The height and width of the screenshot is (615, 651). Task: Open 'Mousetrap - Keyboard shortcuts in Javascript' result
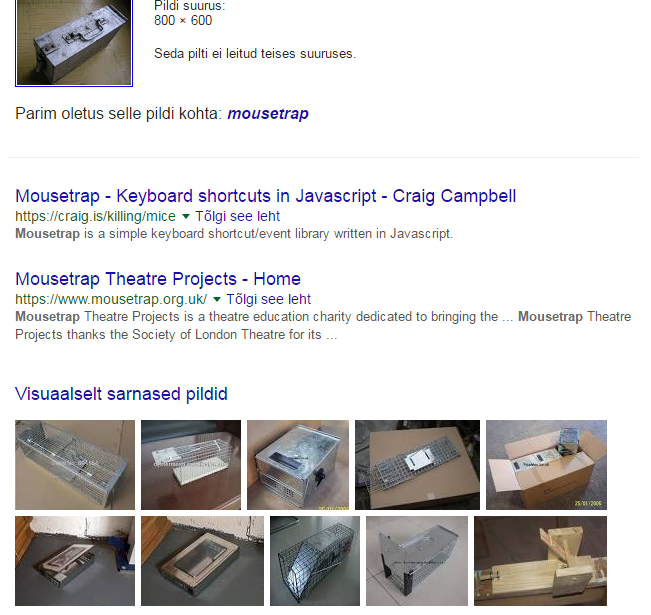click(x=266, y=196)
